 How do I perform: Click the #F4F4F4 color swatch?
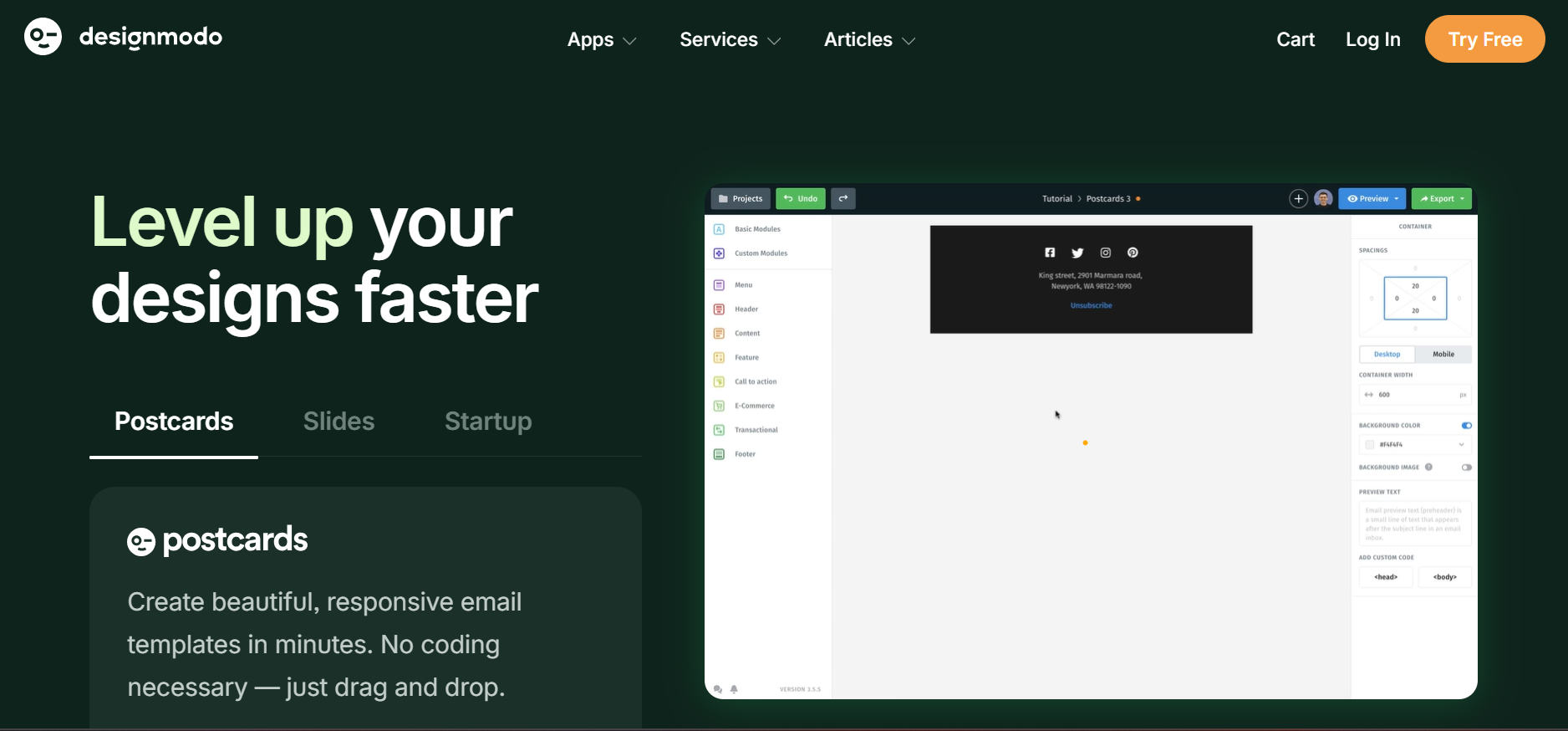click(x=1369, y=445)
